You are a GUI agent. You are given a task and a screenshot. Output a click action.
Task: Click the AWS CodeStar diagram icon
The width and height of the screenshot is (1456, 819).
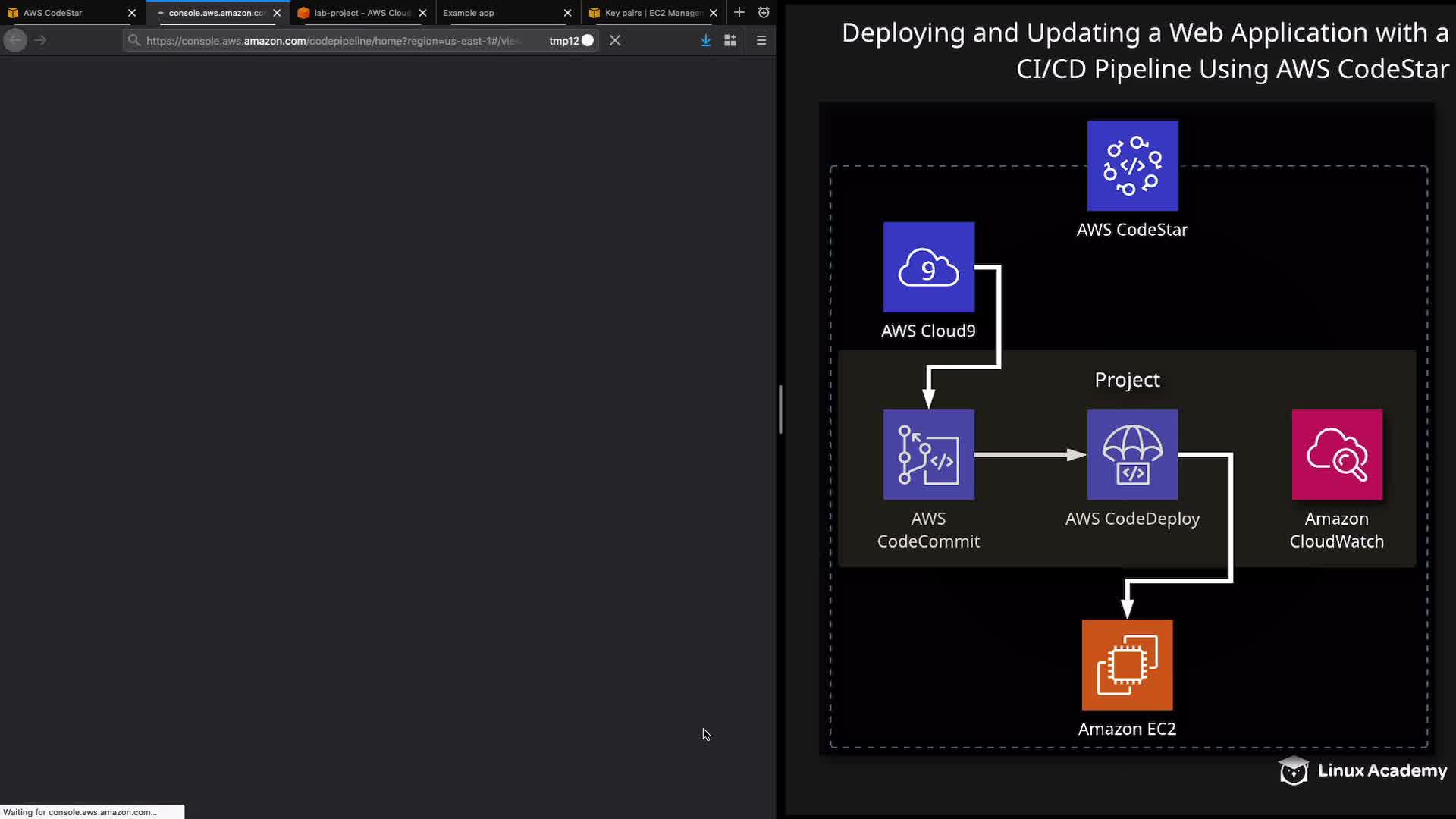click(1132, 165)
